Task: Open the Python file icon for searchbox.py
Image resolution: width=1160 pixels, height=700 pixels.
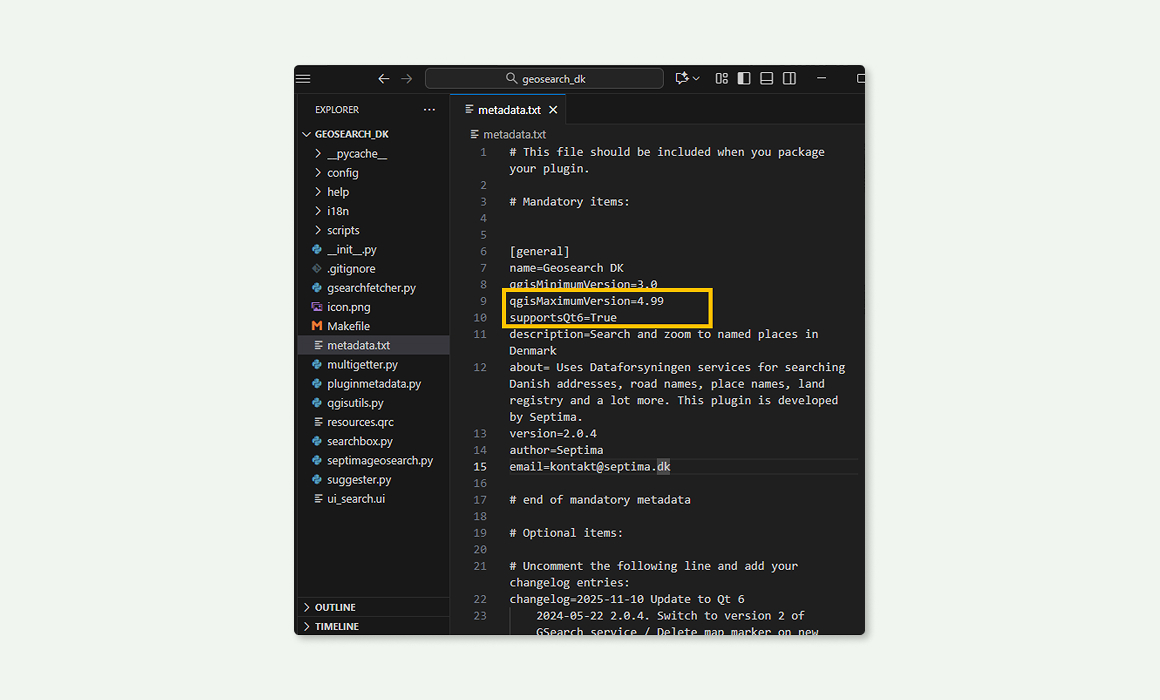Action: pyautogui.click(x=317, y=441)
